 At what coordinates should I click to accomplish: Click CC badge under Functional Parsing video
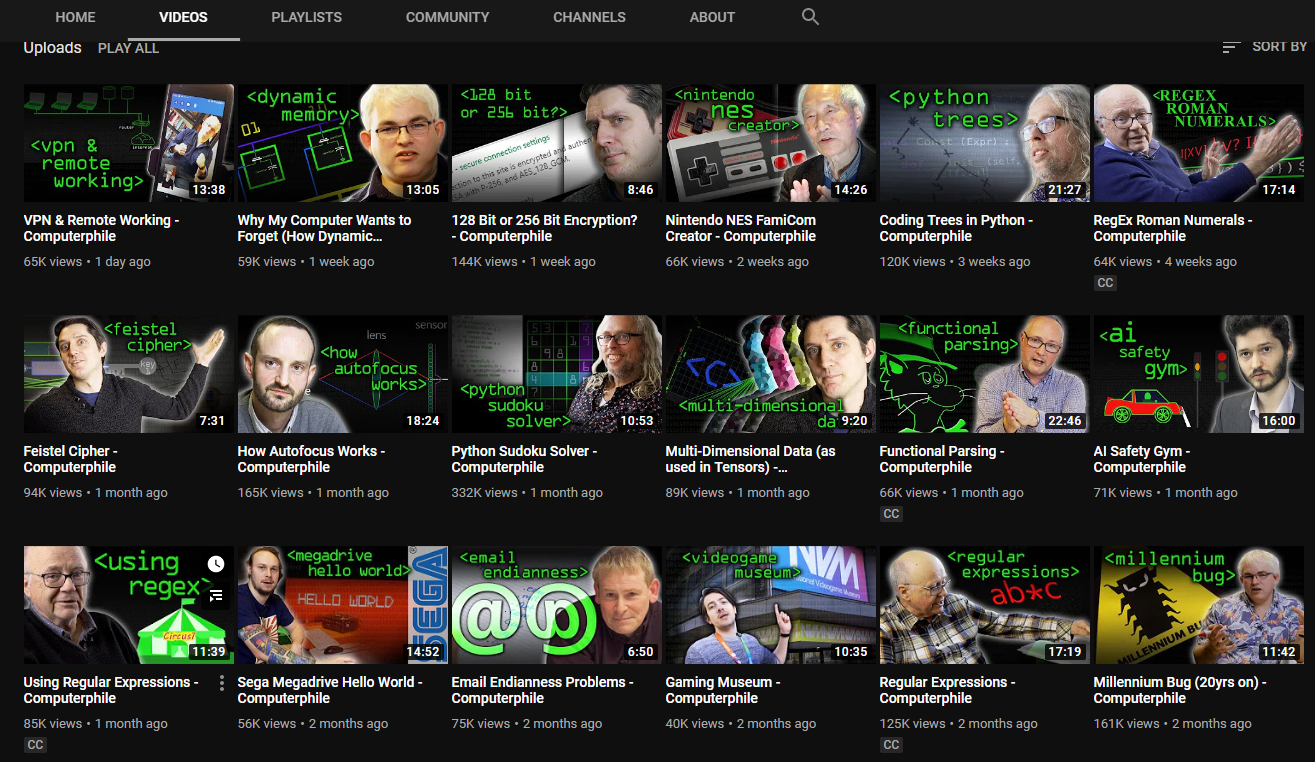click(x=891, y=514)
